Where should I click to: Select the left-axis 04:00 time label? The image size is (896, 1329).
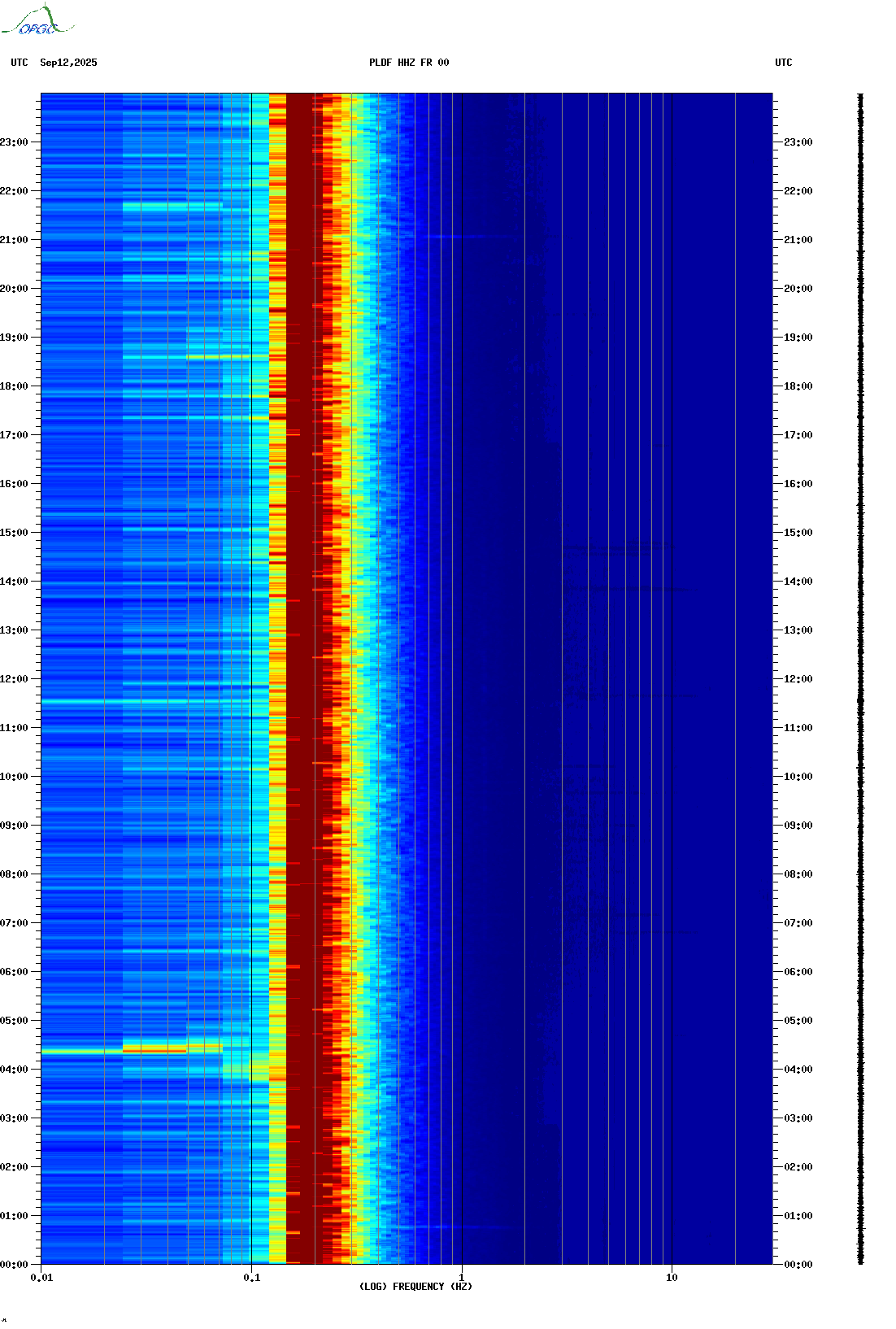point(14,1070)
